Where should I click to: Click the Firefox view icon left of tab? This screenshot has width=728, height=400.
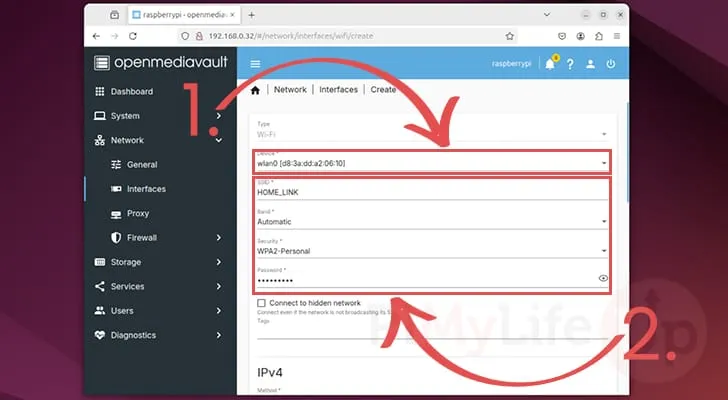(115, 15)
